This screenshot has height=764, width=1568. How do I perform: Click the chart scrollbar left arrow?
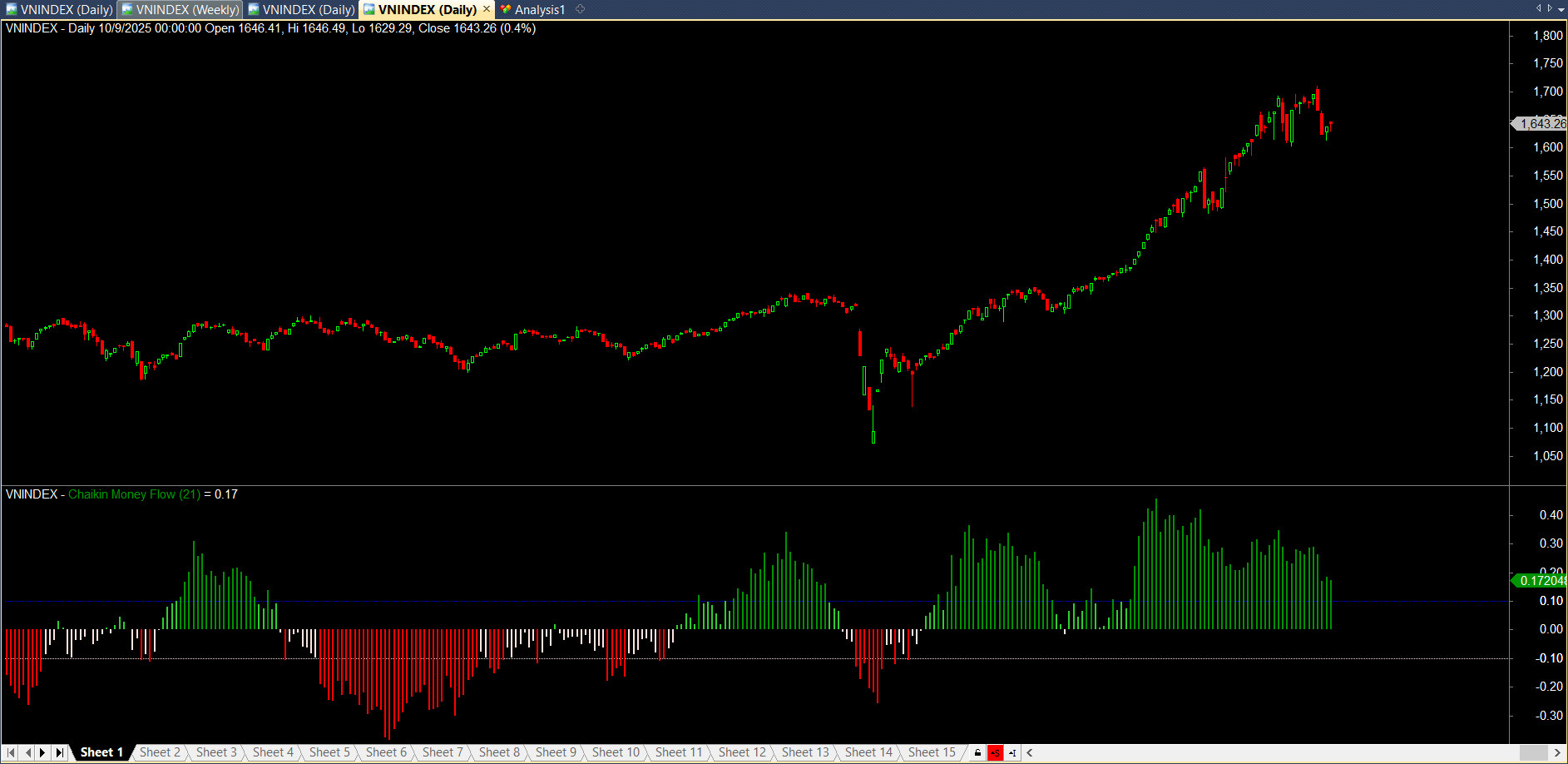[1030, 753]
